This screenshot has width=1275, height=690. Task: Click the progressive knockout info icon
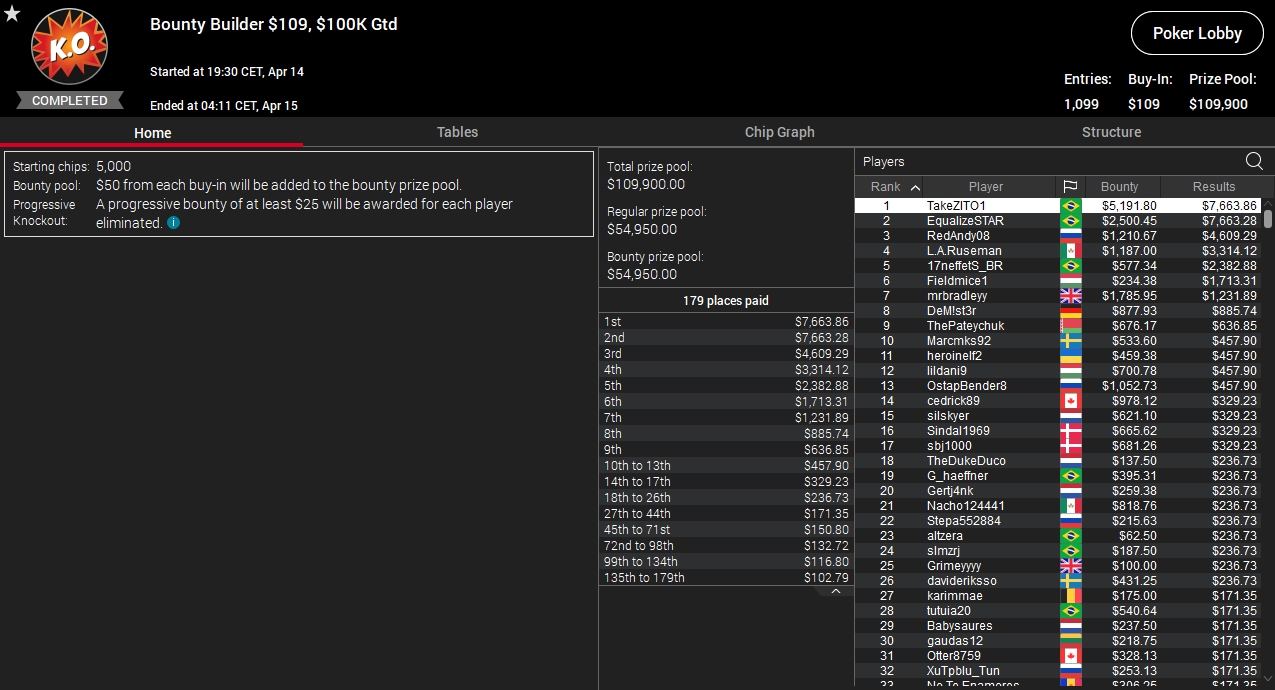pos(174,223)
